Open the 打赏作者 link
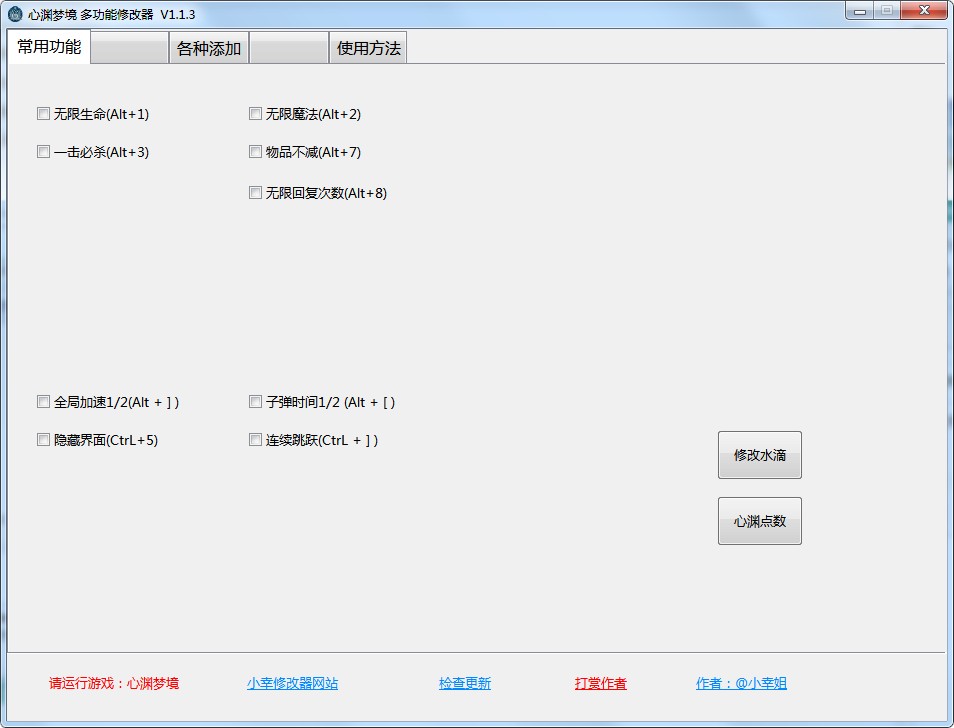The width and height of the screenshot is (954, 728). pyautogui.click(x=601, y=684)
